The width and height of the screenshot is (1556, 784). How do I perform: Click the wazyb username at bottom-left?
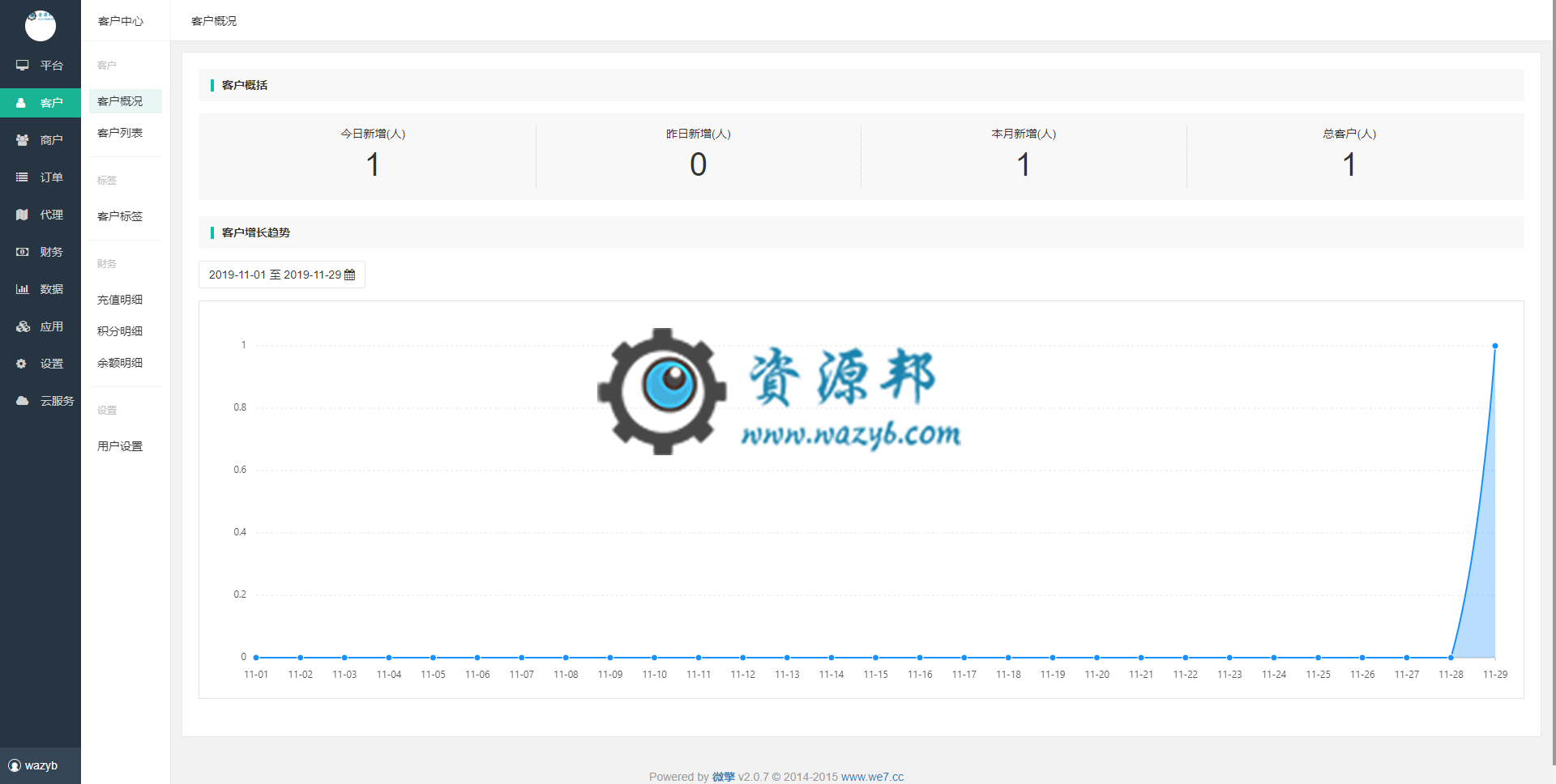coord(41,765)
